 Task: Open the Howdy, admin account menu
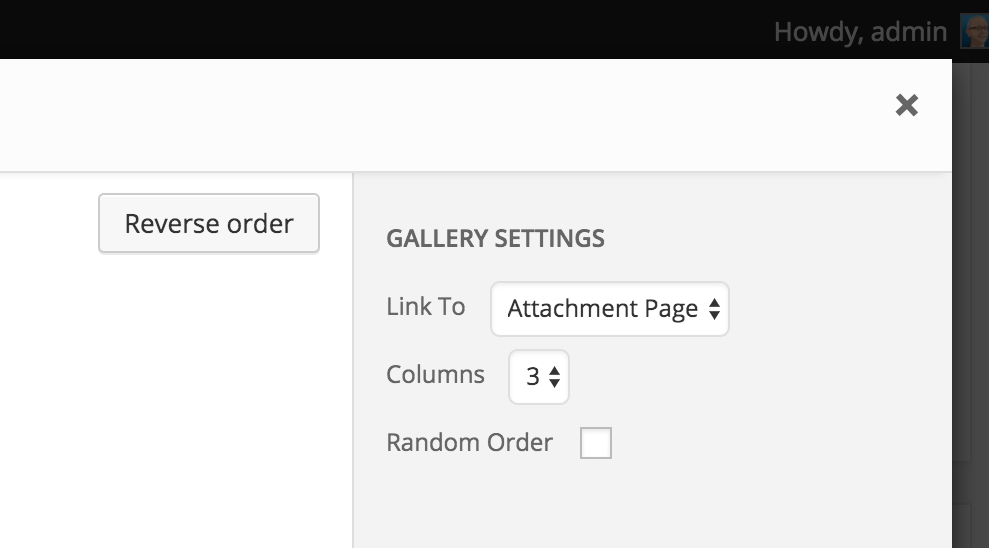click(x=860, y=32)
